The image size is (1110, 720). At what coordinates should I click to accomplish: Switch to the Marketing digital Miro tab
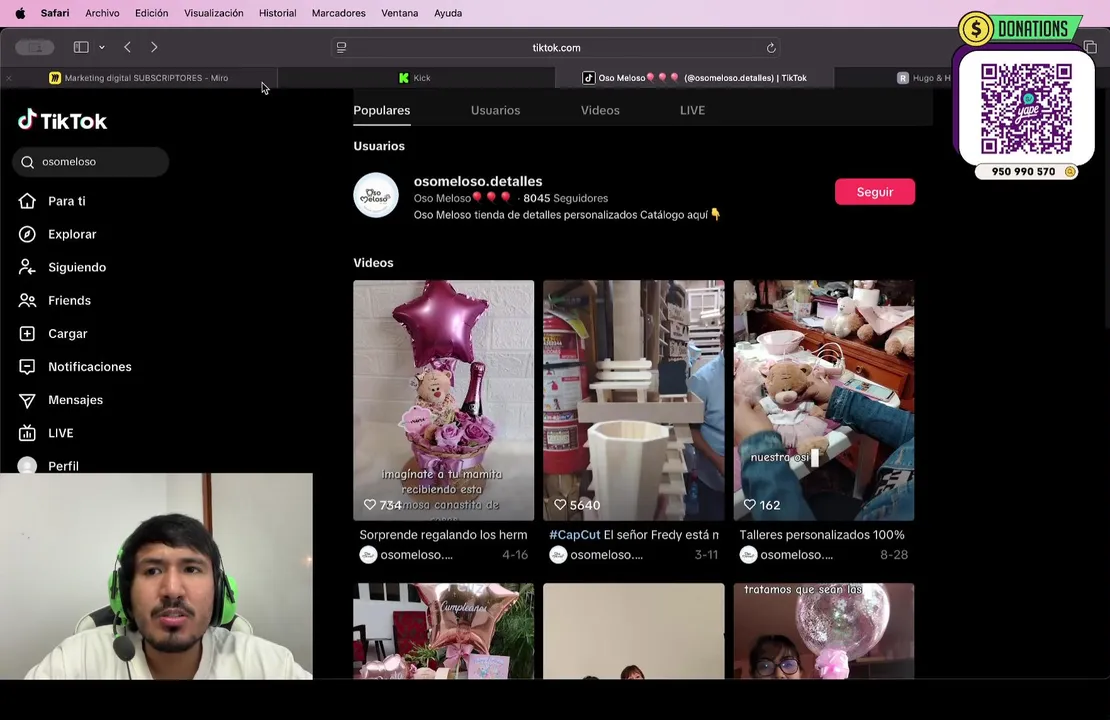139,78
